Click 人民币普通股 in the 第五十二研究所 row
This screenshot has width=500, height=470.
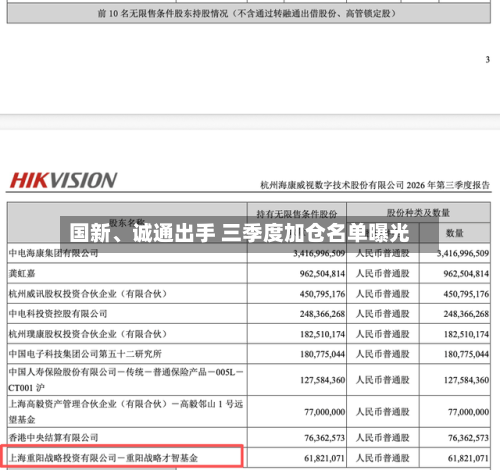383,354
